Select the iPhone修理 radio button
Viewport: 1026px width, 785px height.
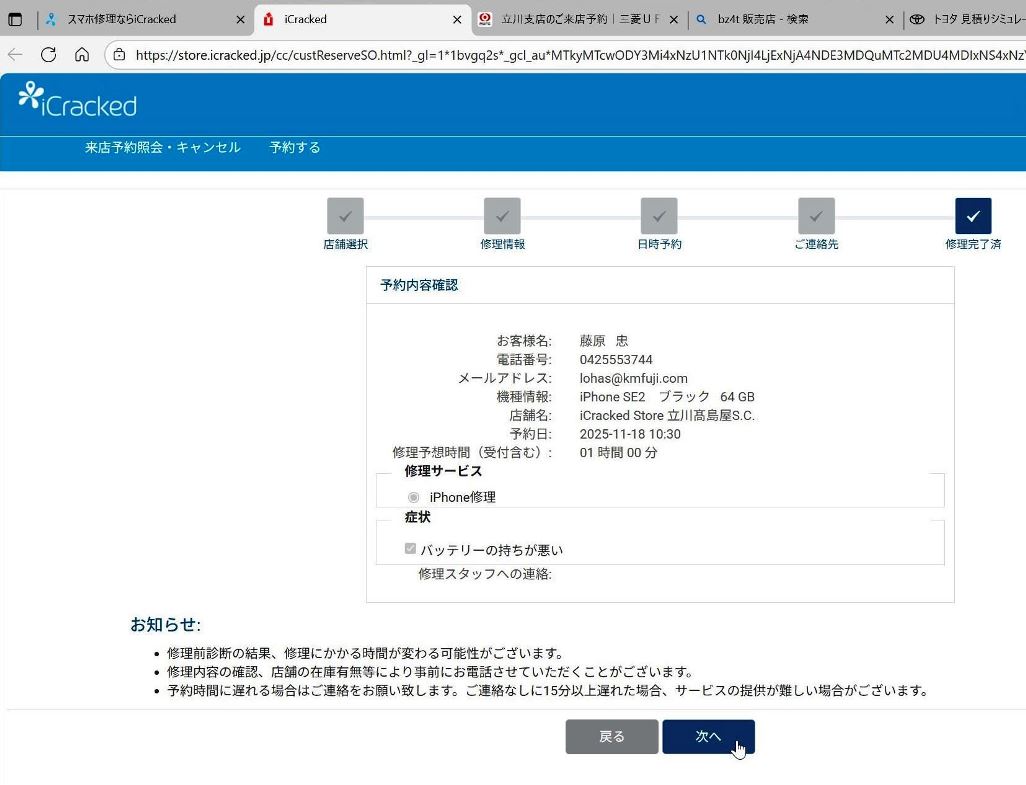pos(414,497)
